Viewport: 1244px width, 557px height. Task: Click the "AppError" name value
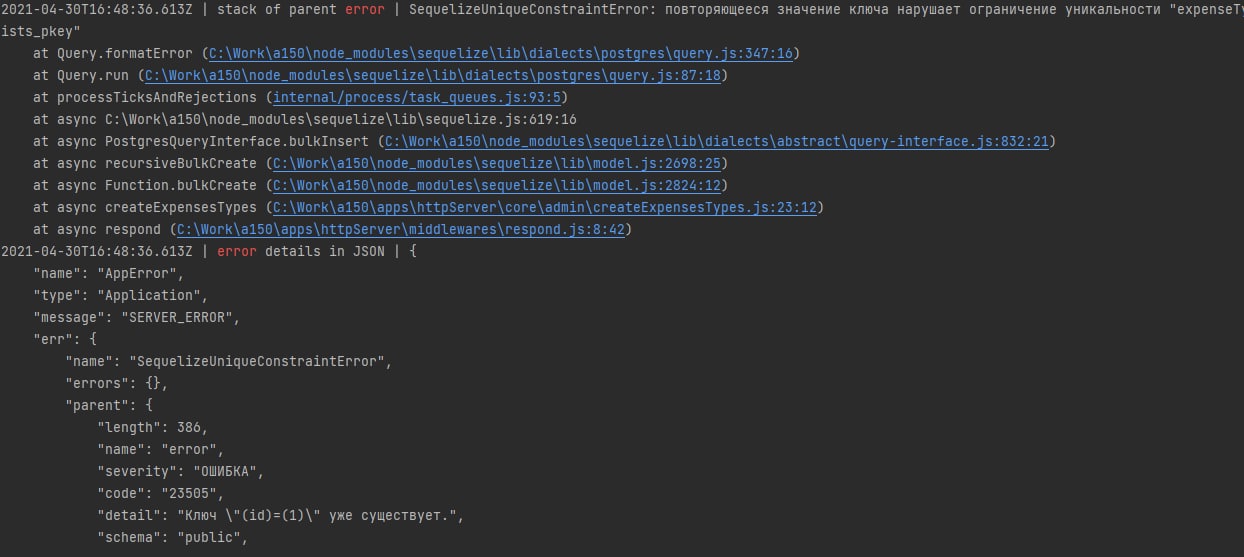click(141, 273)
